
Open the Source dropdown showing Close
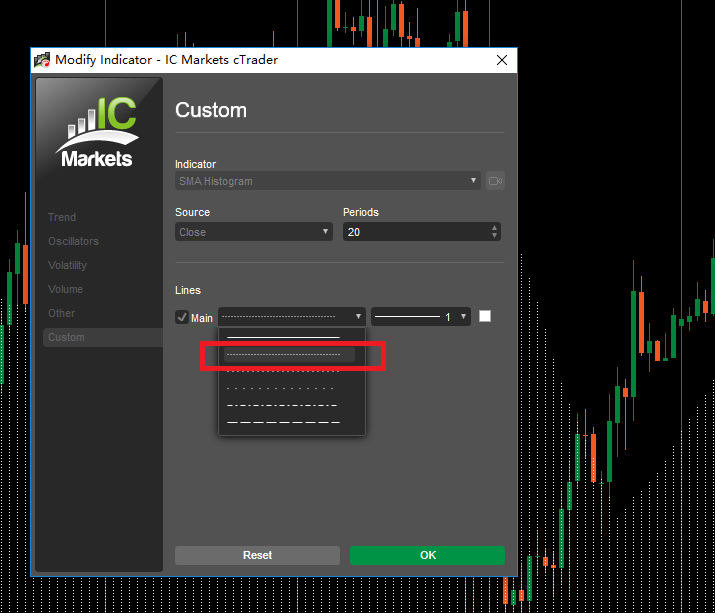[254, 232]
